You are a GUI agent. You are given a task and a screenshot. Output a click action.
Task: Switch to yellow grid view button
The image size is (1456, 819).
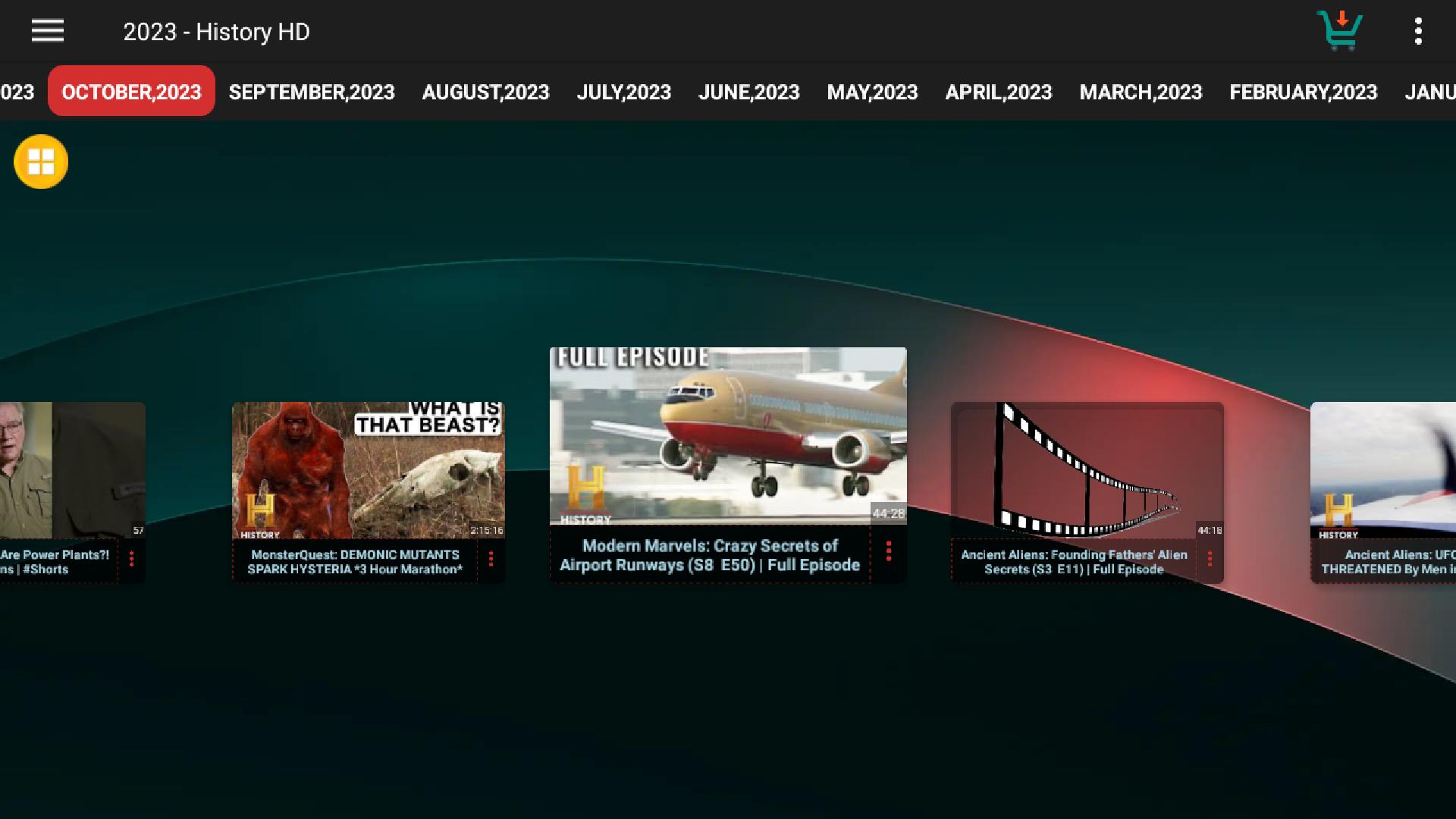[x=41, y=162]
